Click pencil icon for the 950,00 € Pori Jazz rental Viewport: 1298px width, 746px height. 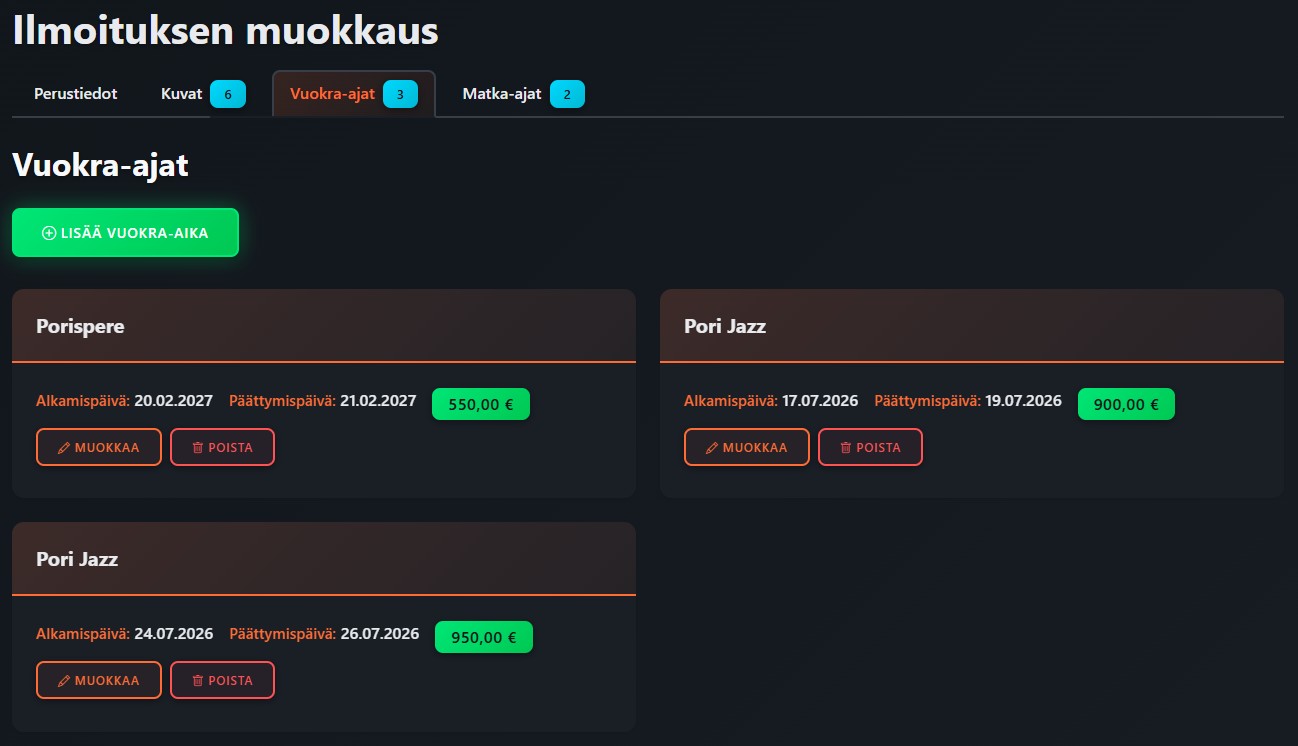[x=64, y=681]
